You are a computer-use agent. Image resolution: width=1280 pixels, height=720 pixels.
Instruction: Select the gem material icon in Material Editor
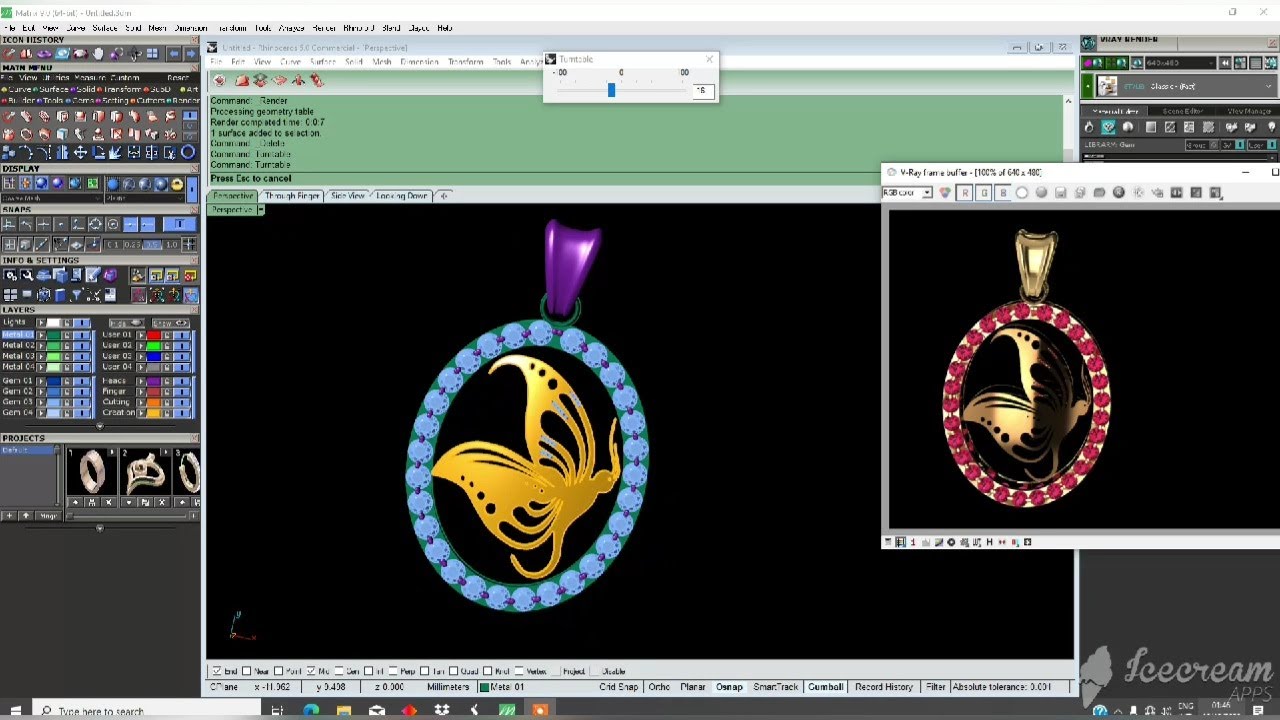(1108, 127)
